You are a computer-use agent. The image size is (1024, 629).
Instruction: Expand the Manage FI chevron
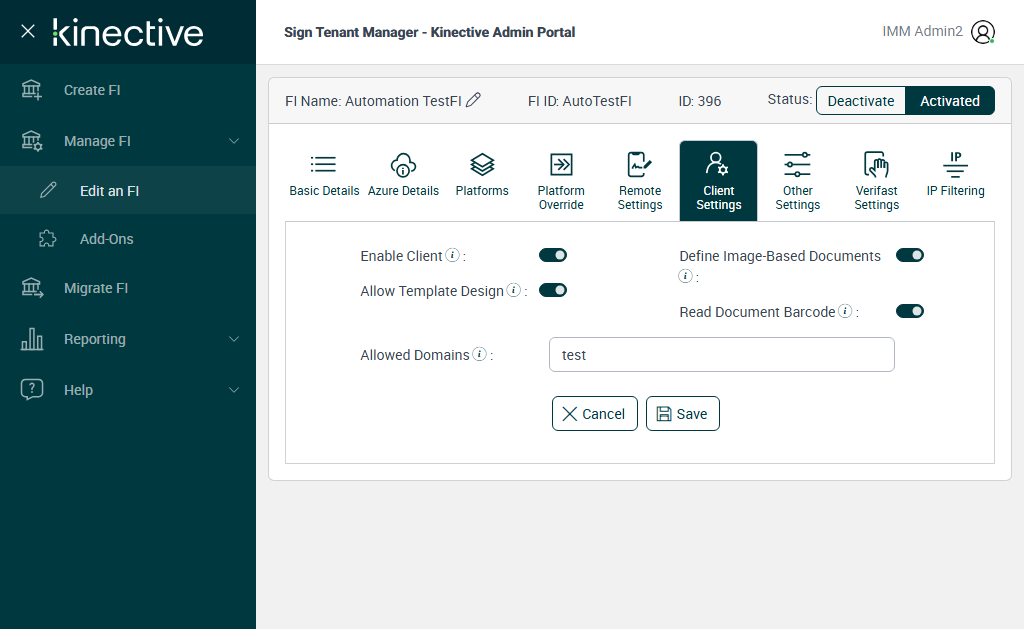click(x=234, y=141)
